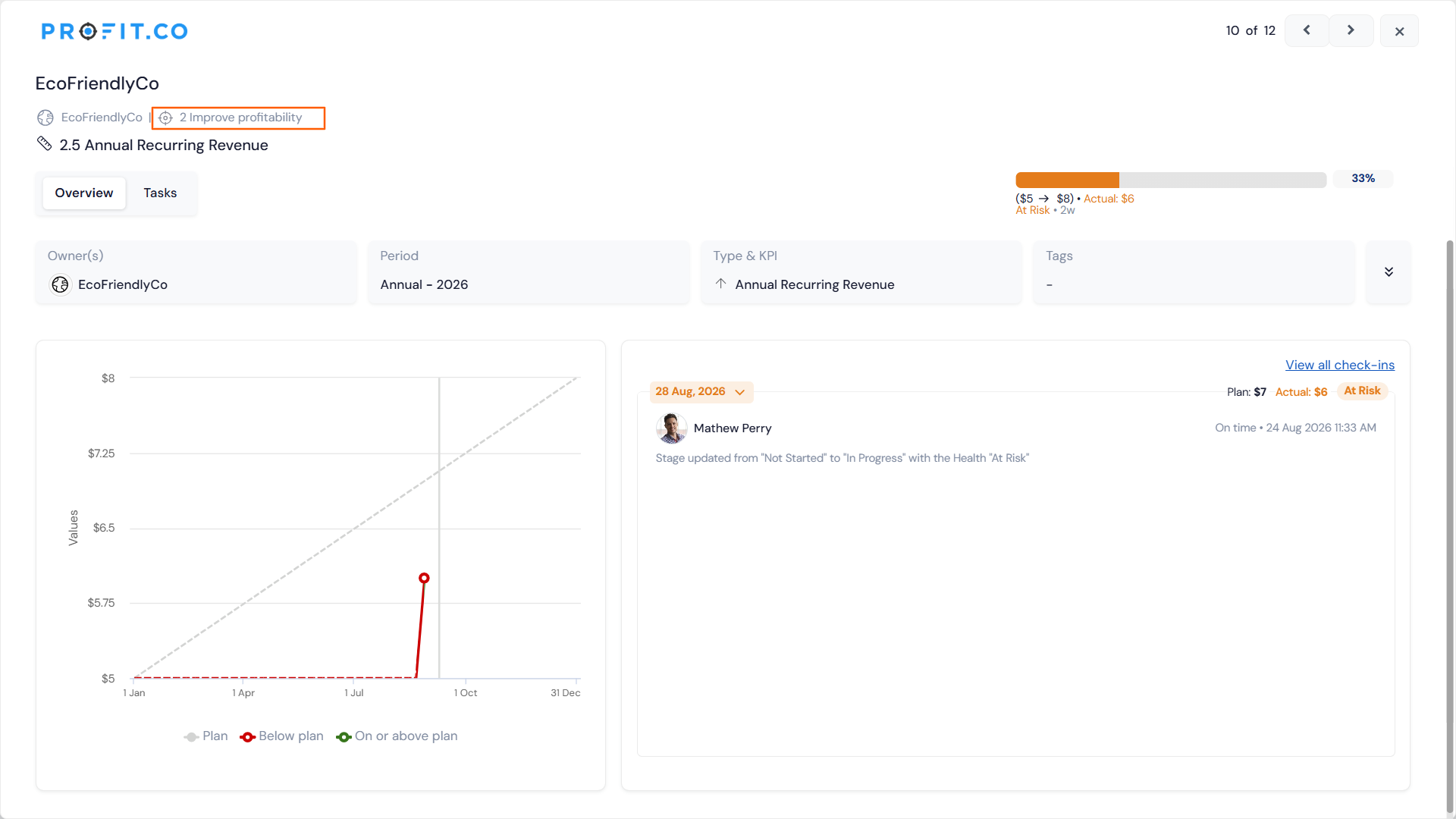Open the '28 Aug, 2026' check-in date dropdown
The image size is (1456, 819).
(701, 392)
